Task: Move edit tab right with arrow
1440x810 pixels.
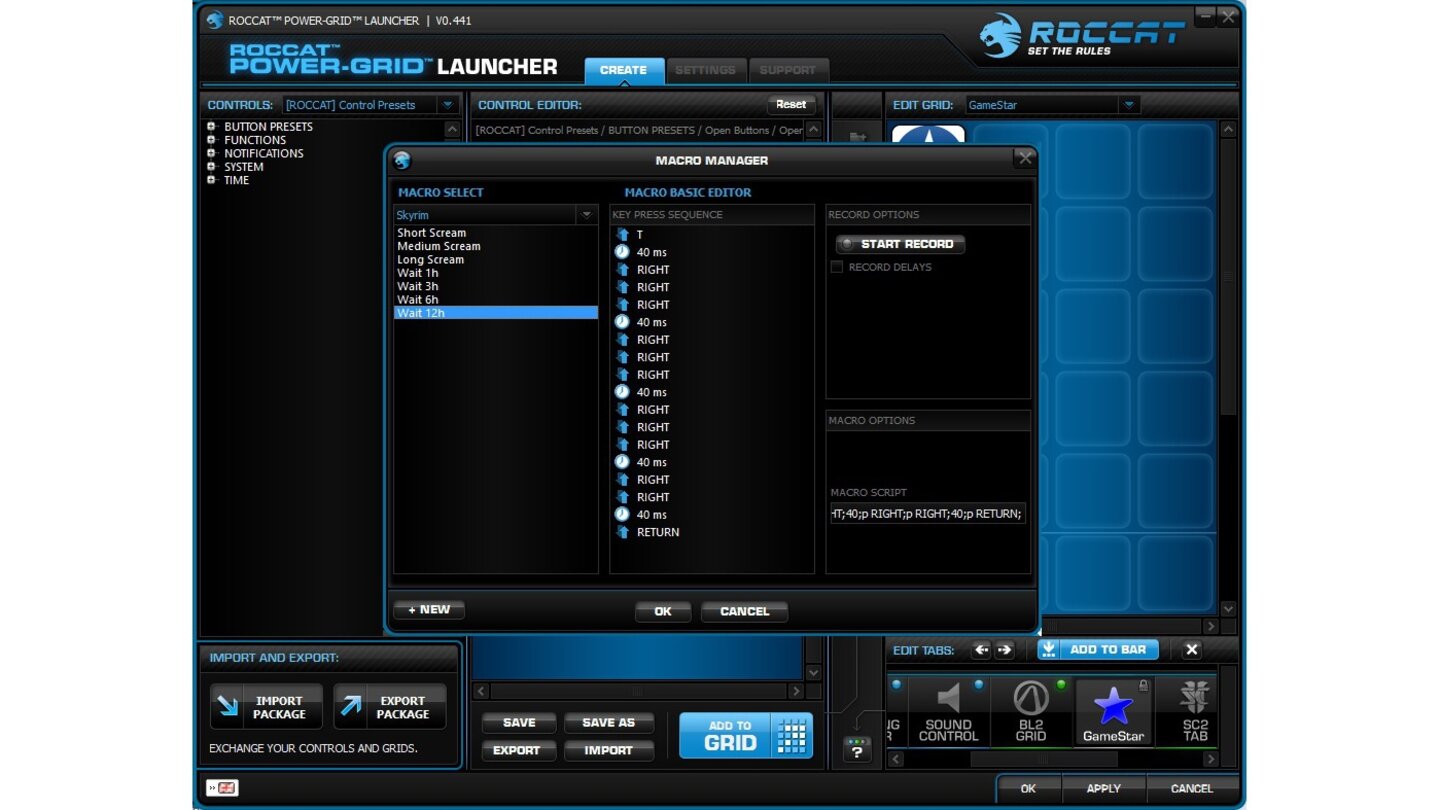Action: pyautogui.click(x=1004, y=650)
